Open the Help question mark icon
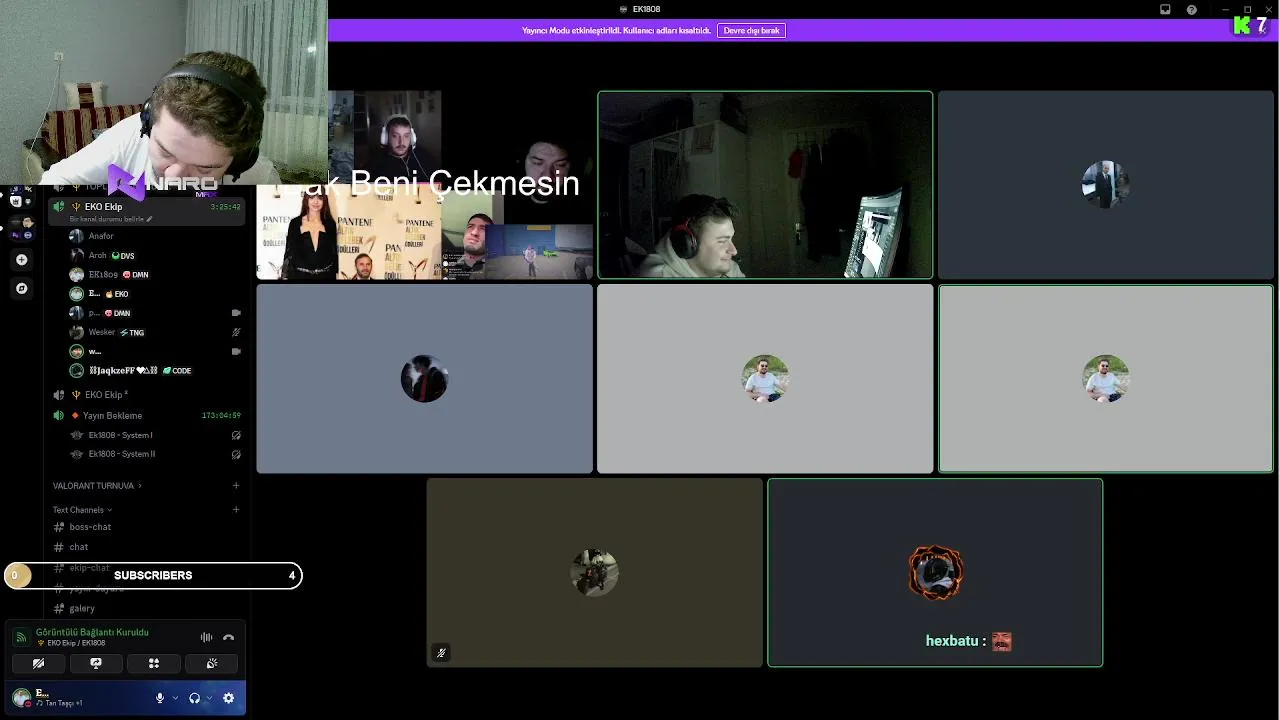This screenshot has width=1280, height=720. (x=1192, y=9)
